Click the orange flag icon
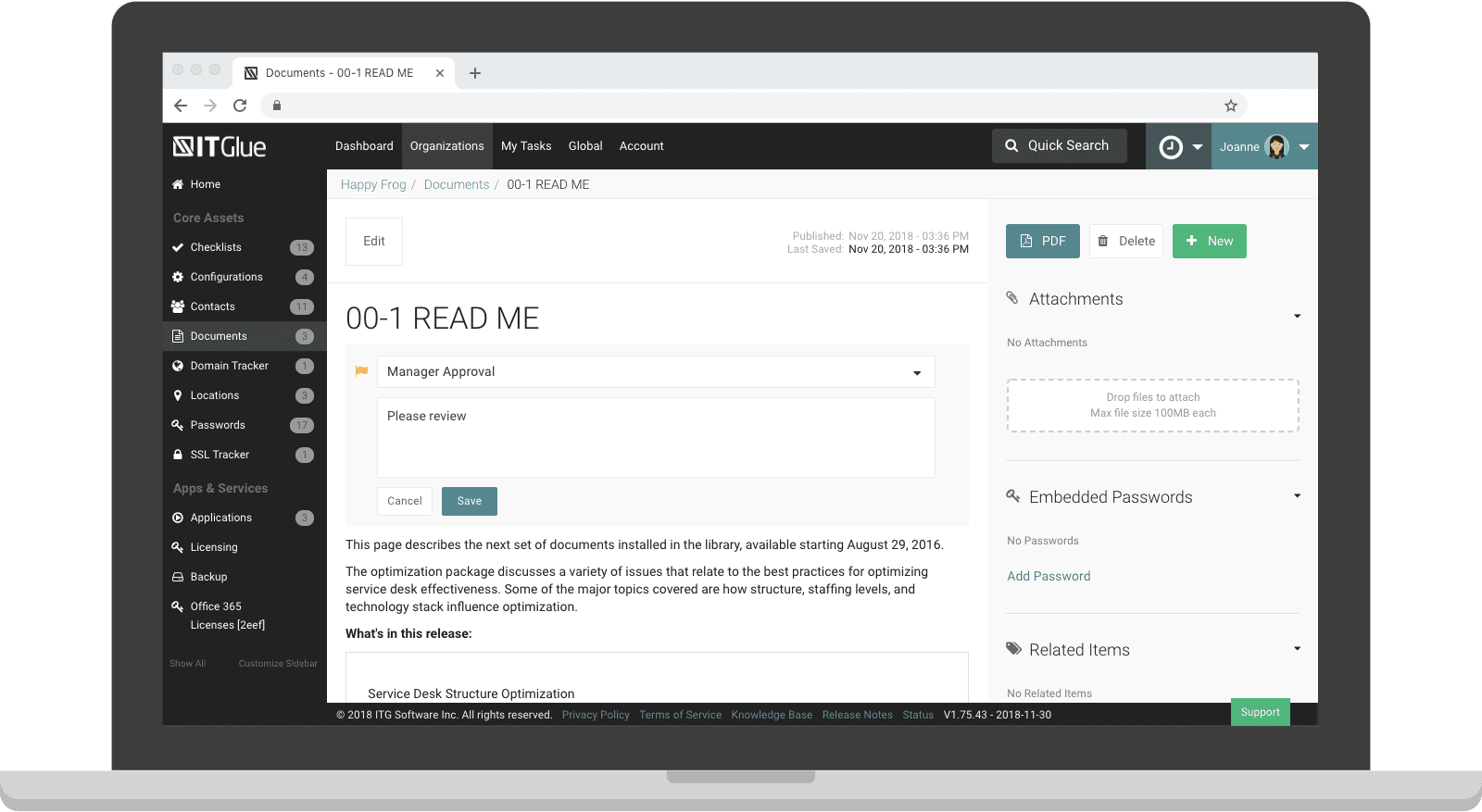Viewport: 1482px width, 812px height. point(361,371)
